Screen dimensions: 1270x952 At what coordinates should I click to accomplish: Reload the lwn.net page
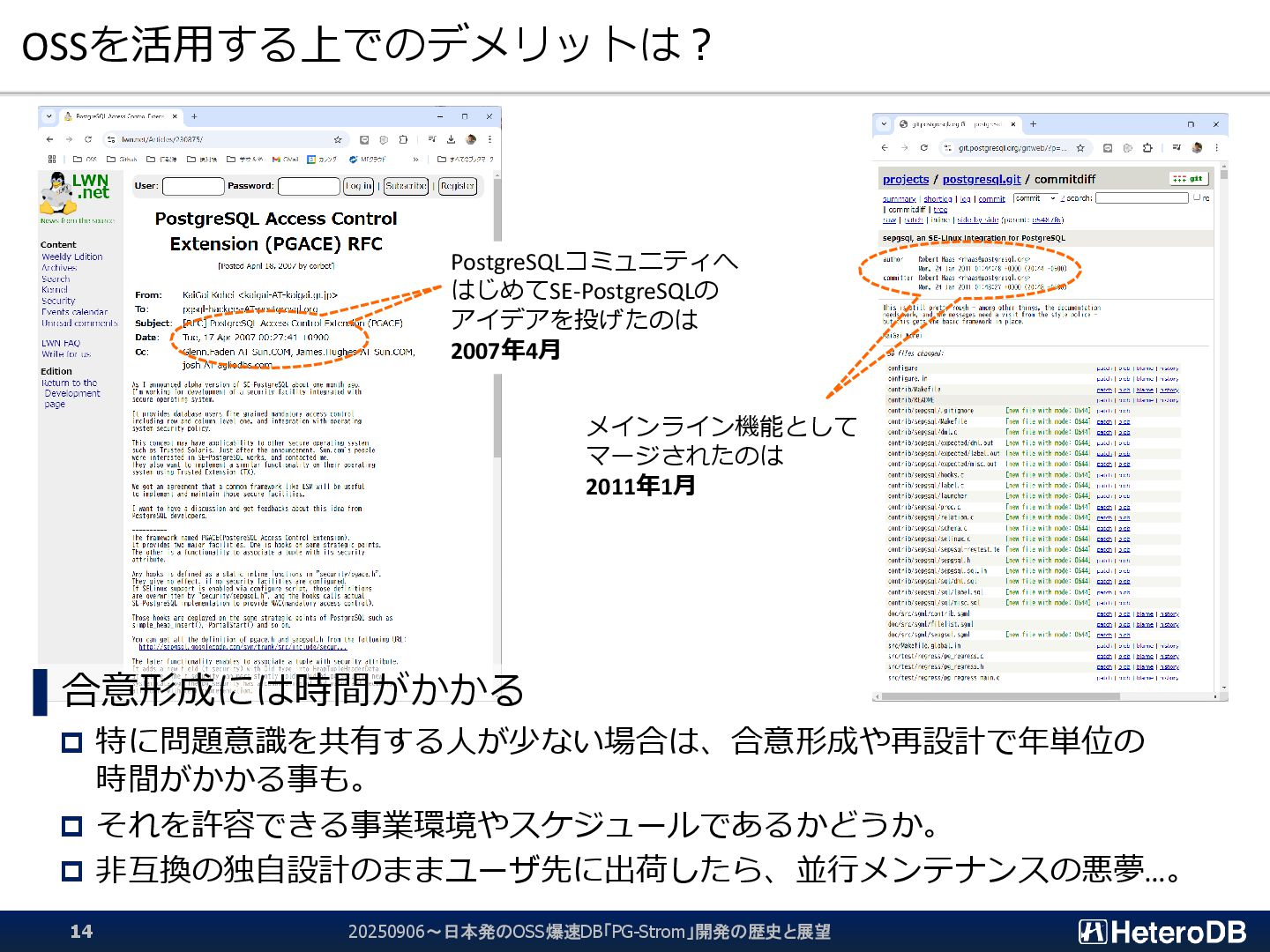pos(88,139)
